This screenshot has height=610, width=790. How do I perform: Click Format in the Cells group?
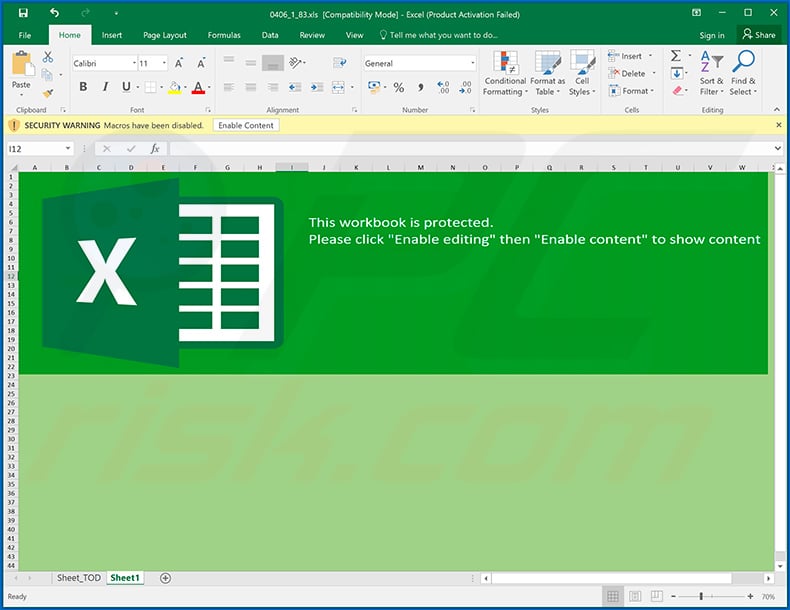click(x=632, y=91)
